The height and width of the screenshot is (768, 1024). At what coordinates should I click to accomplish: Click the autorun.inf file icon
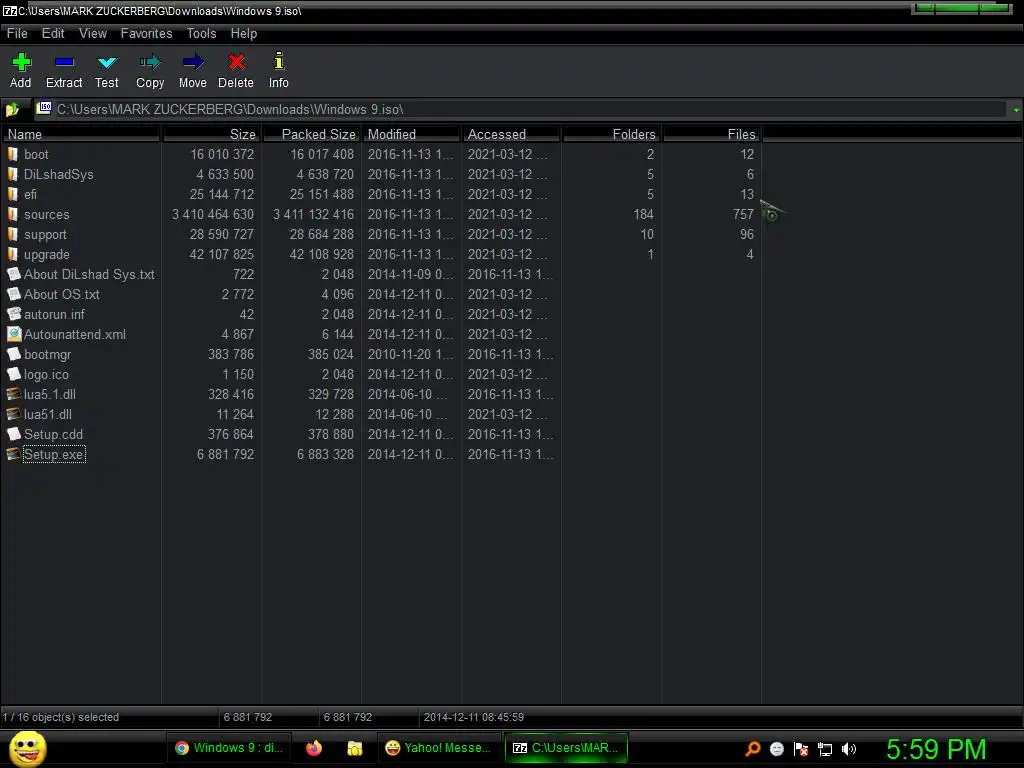point(14,314)
